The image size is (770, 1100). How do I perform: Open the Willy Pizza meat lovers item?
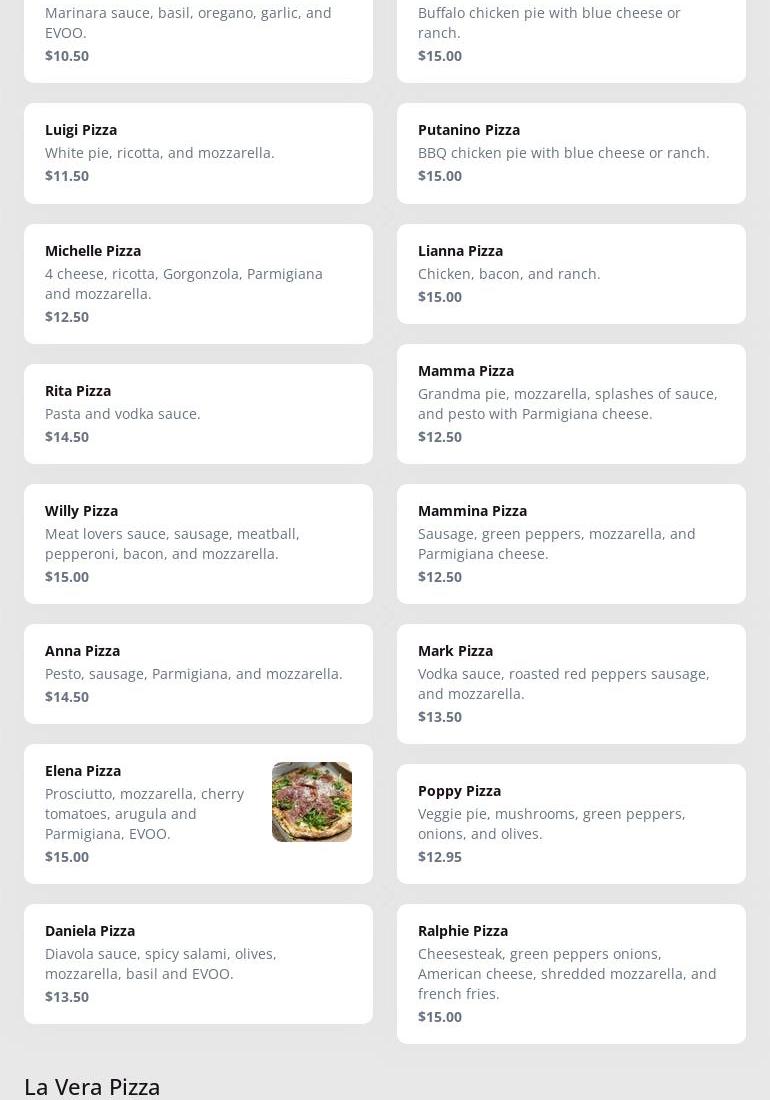point(198,543)
